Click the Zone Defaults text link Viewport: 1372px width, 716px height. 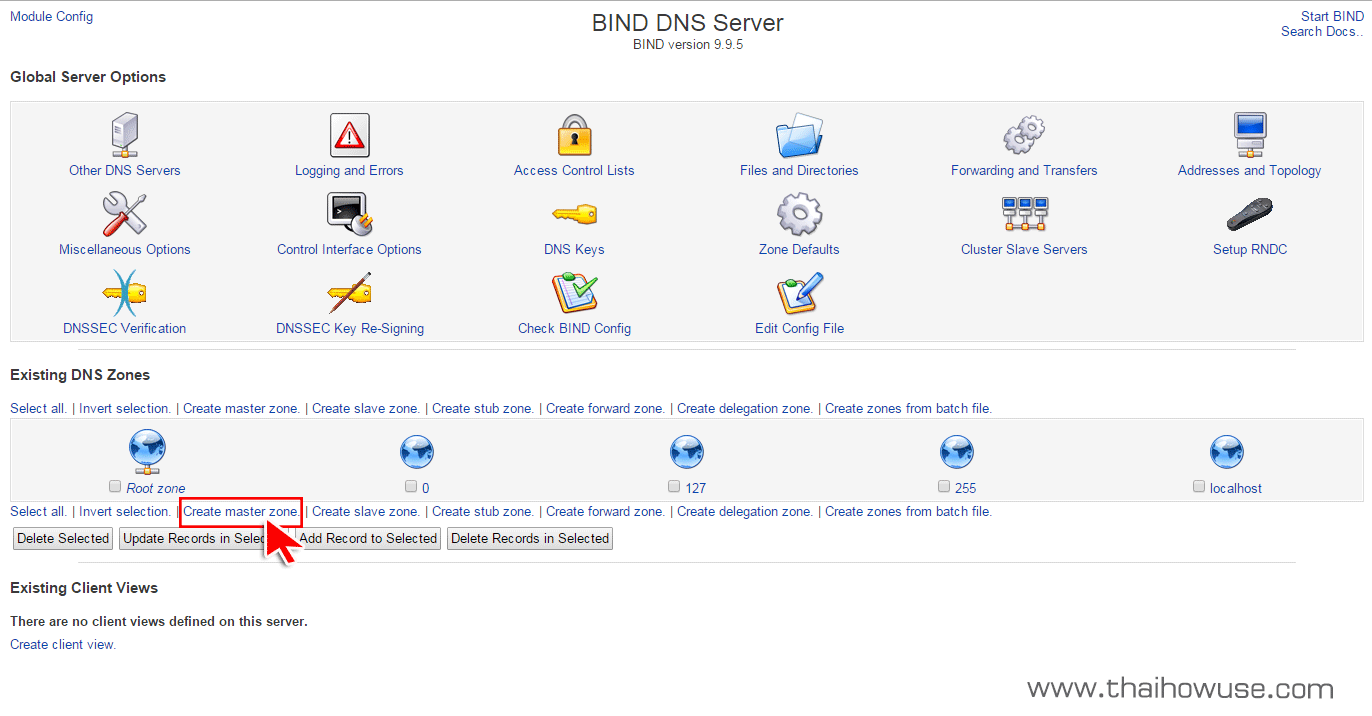coord(799,250)
